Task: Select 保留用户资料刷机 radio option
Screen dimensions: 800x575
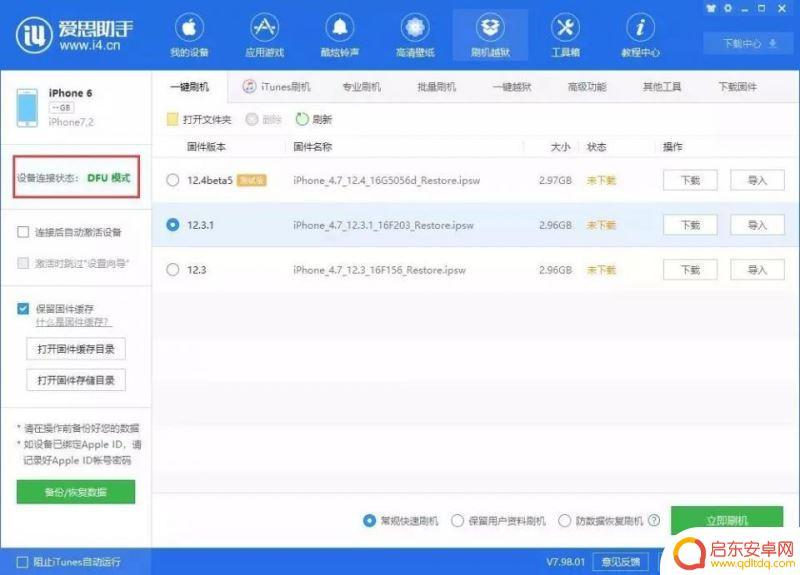Action: point(457,520)
